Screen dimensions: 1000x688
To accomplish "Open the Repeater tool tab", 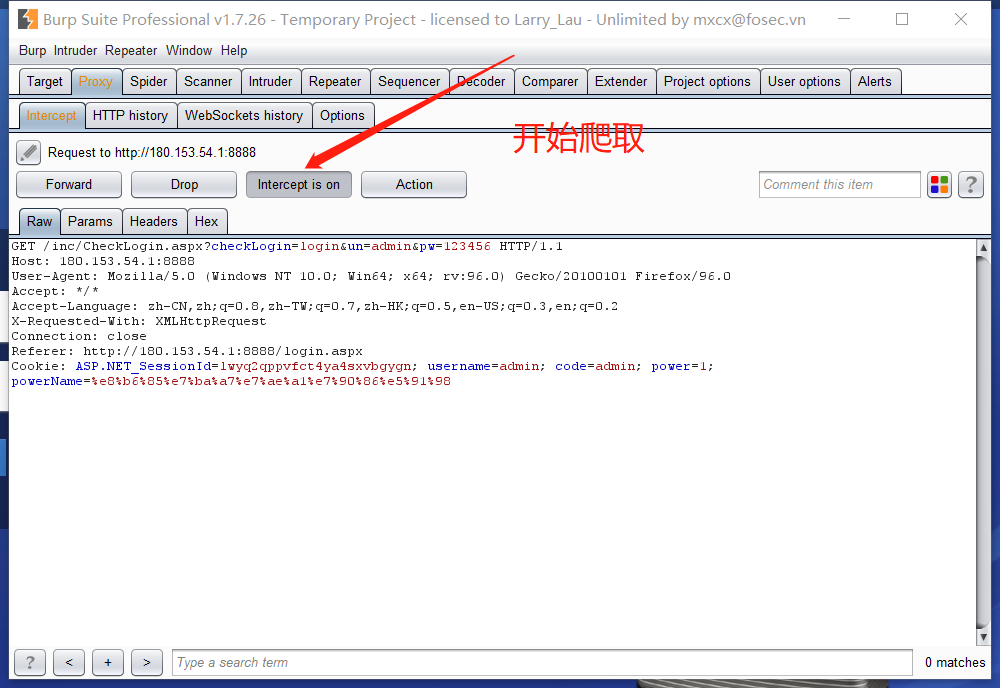I will (335, 82).
